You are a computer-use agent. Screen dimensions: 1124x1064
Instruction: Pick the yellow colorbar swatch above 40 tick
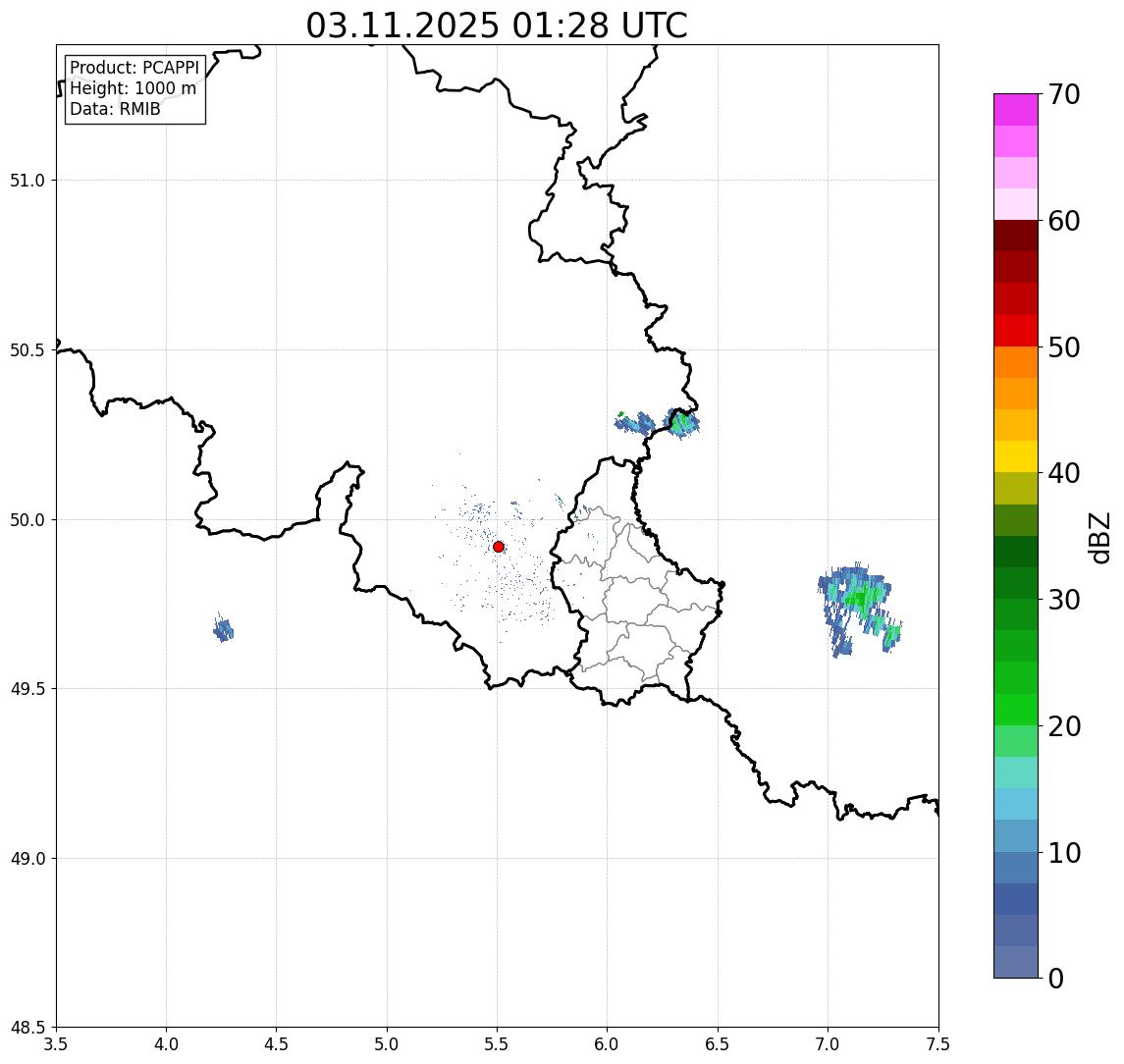pos(1016,457)
